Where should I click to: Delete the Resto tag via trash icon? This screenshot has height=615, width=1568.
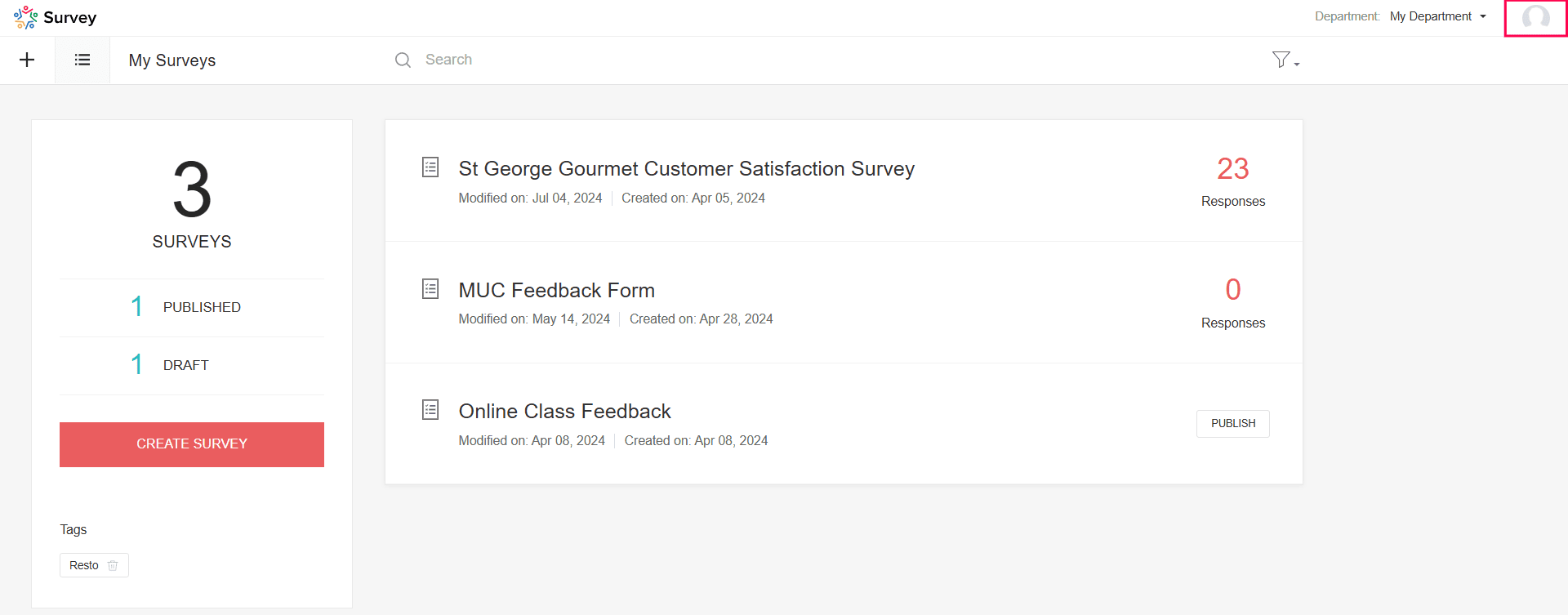click(113, 565)
